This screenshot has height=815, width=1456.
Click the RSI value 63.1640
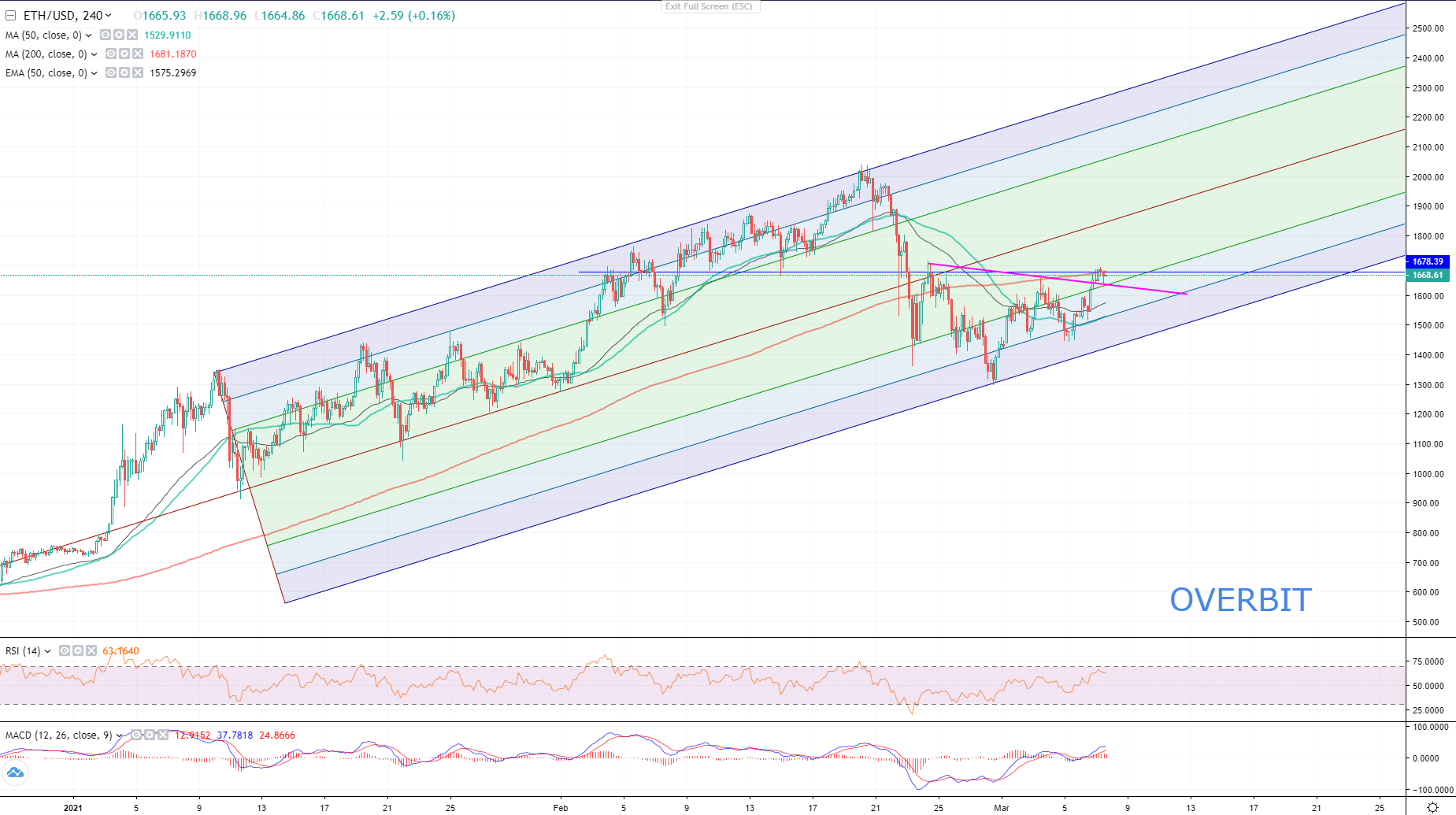(x=120, y=651)
